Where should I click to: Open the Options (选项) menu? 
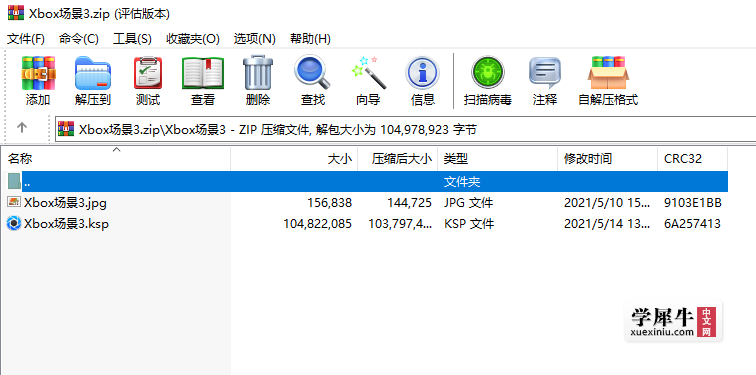254,39
